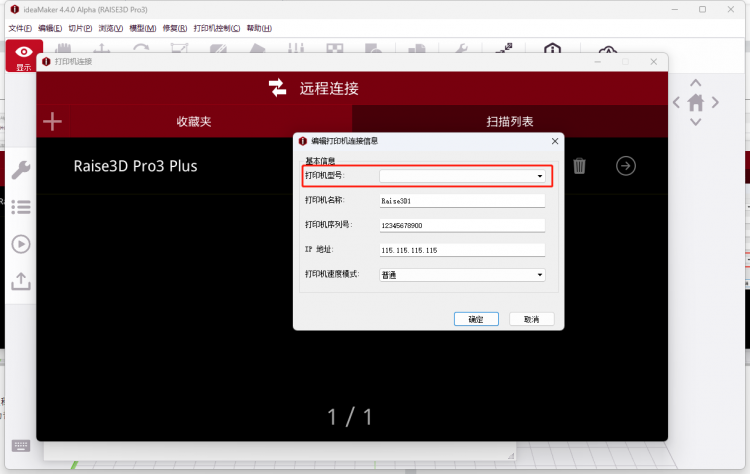Open the 编辑(E) menu

[50, 28]
